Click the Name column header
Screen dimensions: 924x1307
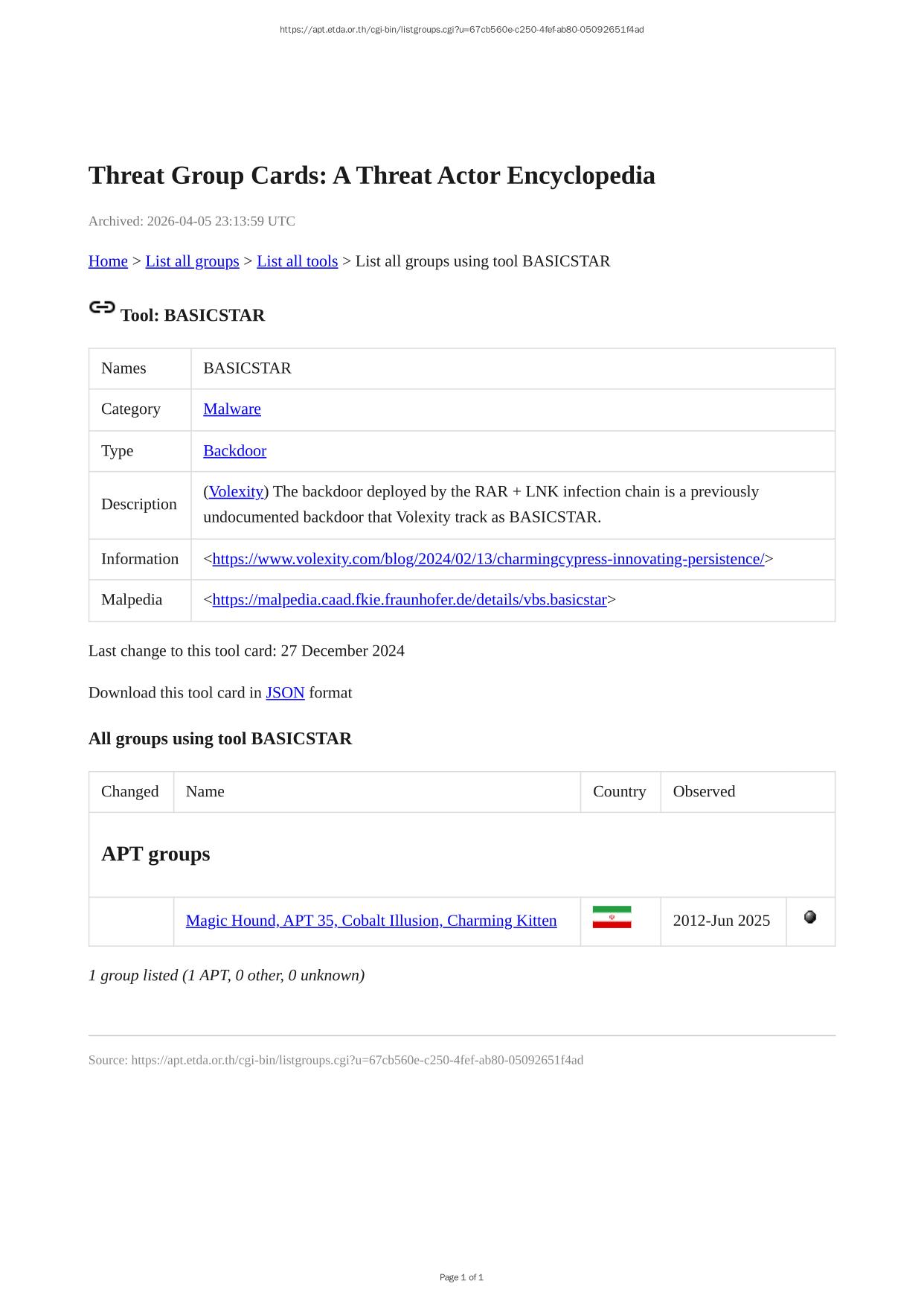click(205, 791)
